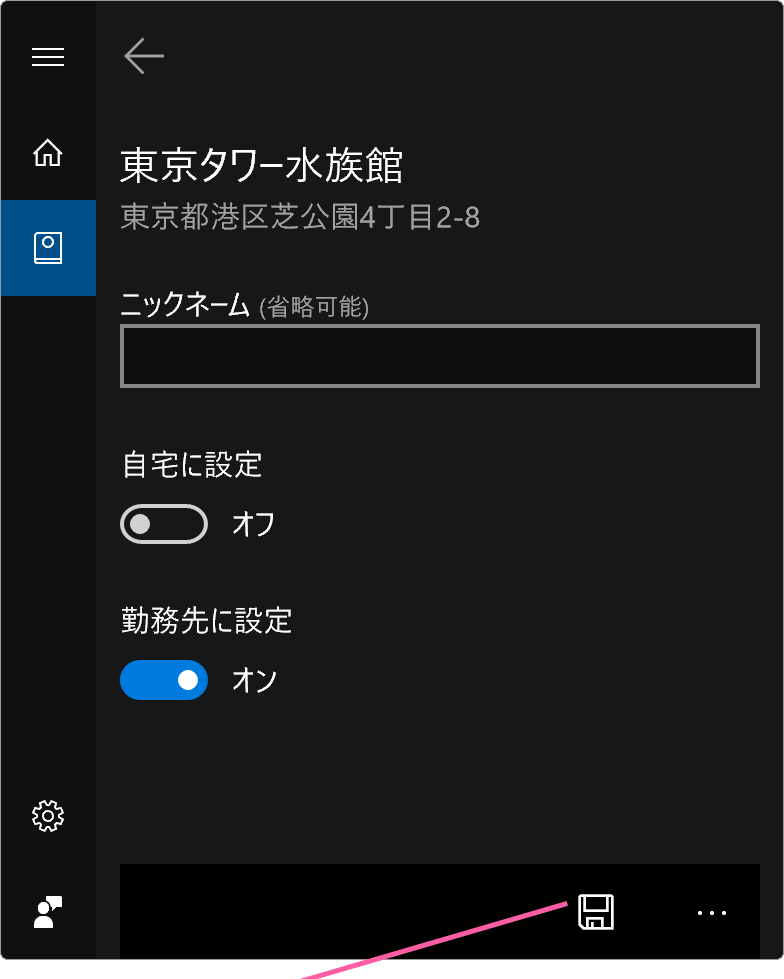
Task: Disable the 勤務先に設定 toggle switch
Action: point(164,680)
